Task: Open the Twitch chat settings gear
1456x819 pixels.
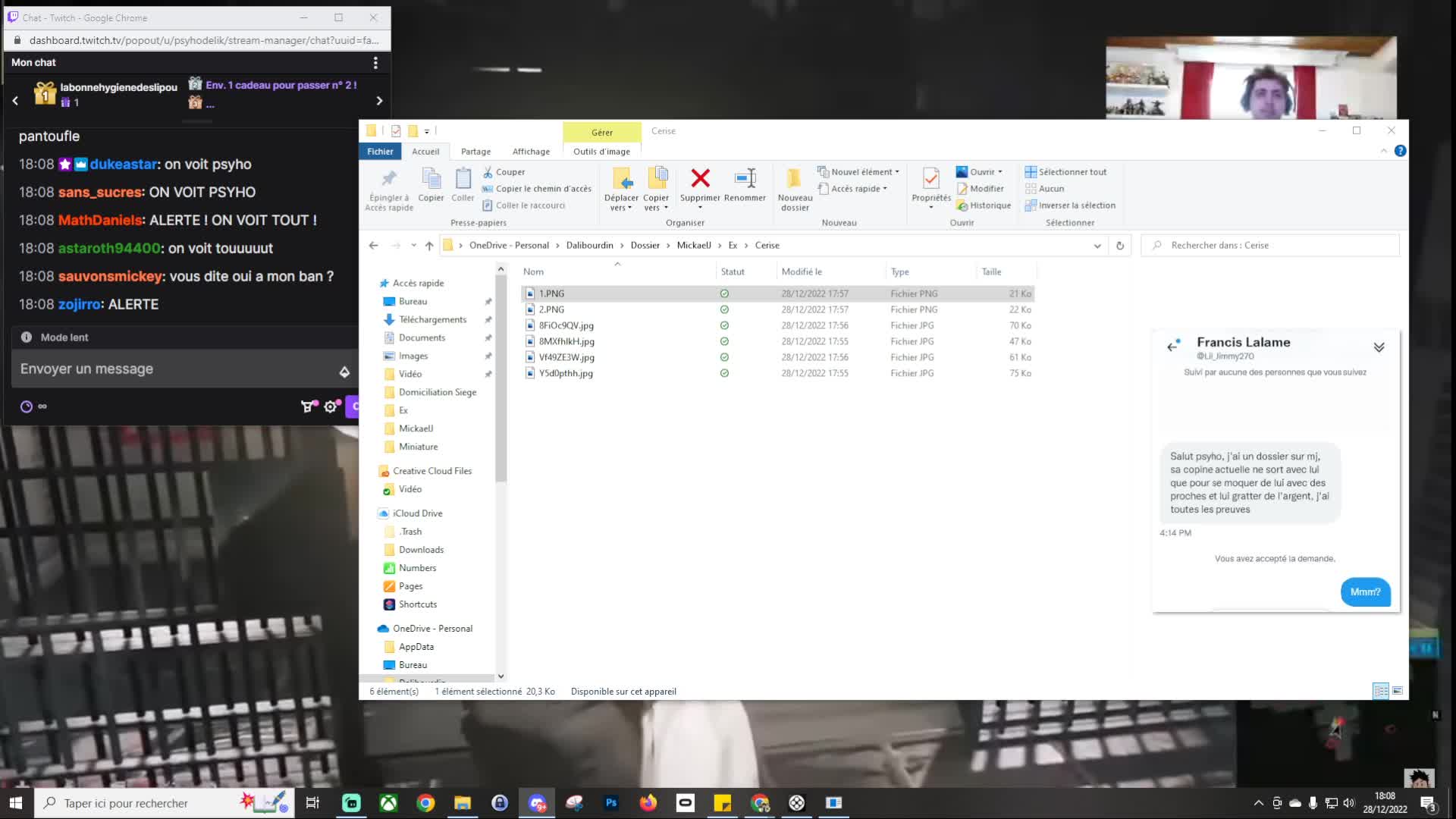Action: point(331,406)
